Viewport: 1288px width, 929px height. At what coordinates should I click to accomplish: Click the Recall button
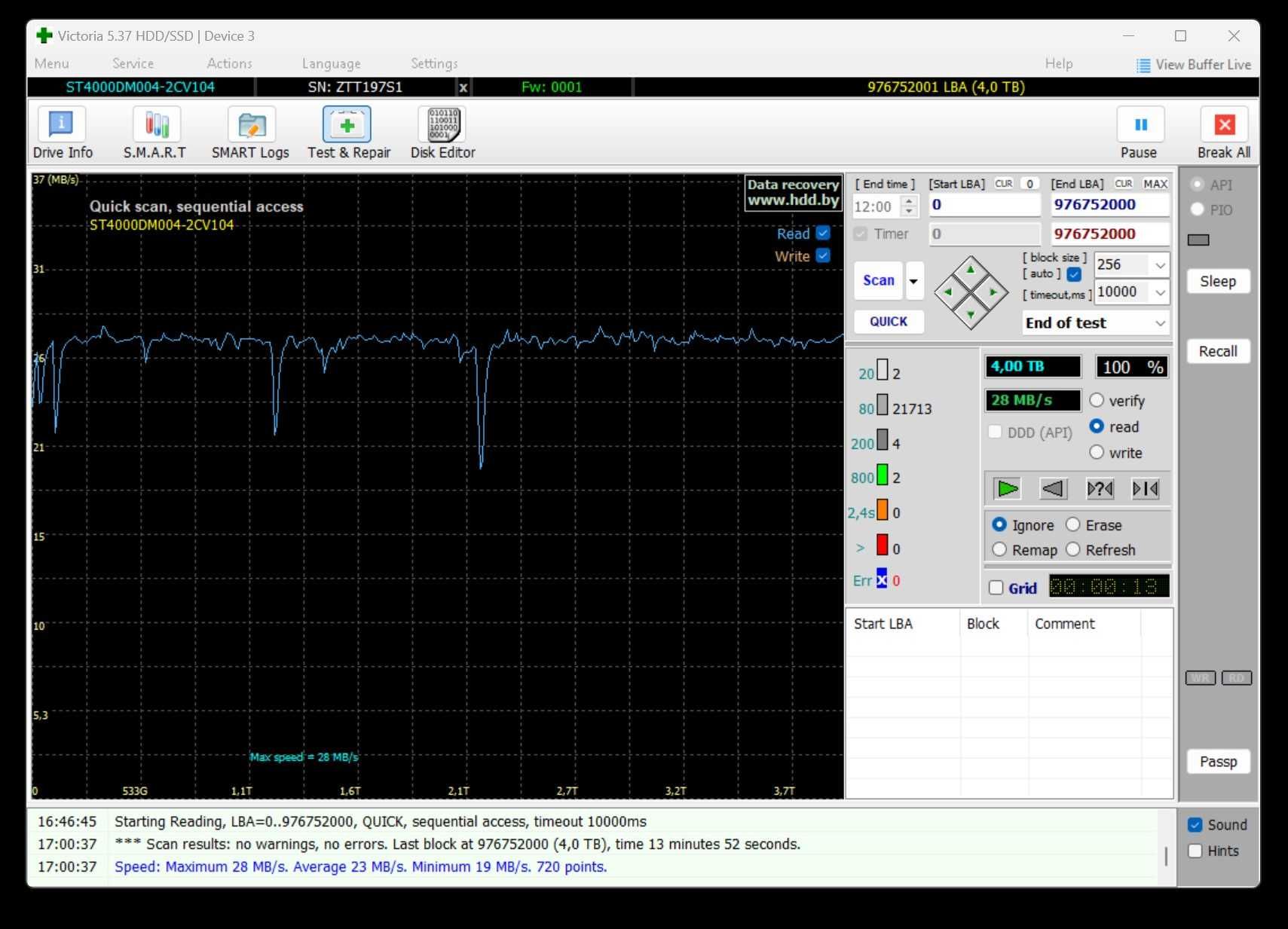pos(1218,352)
